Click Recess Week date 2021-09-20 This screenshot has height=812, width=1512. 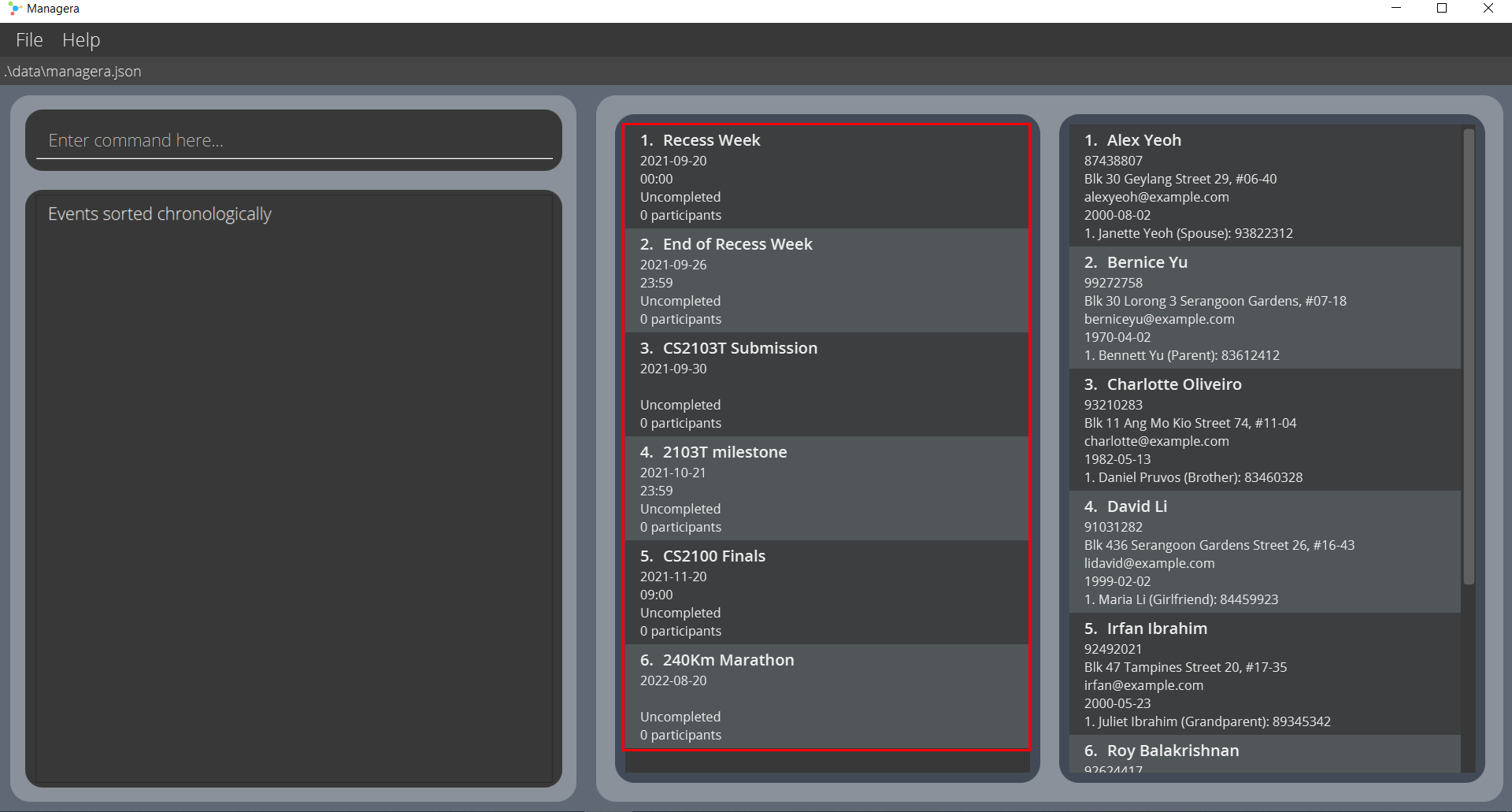[x=673, y=161]
